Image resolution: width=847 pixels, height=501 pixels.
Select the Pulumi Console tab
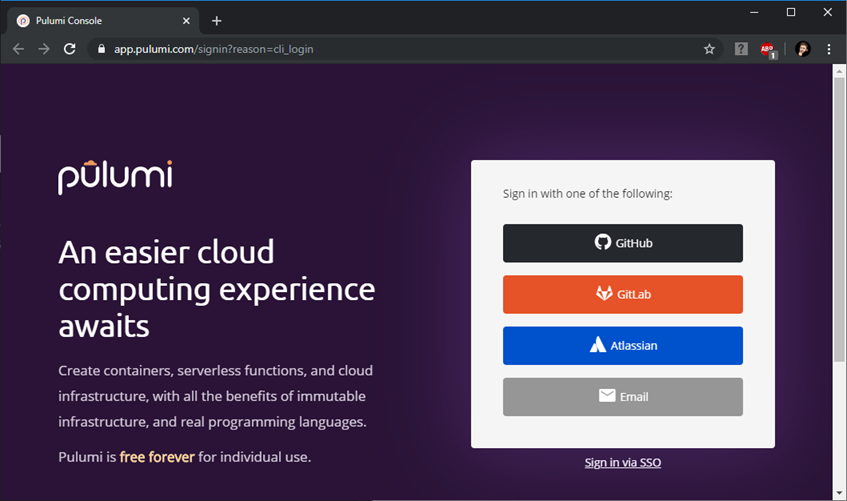[x=104, y=21]
